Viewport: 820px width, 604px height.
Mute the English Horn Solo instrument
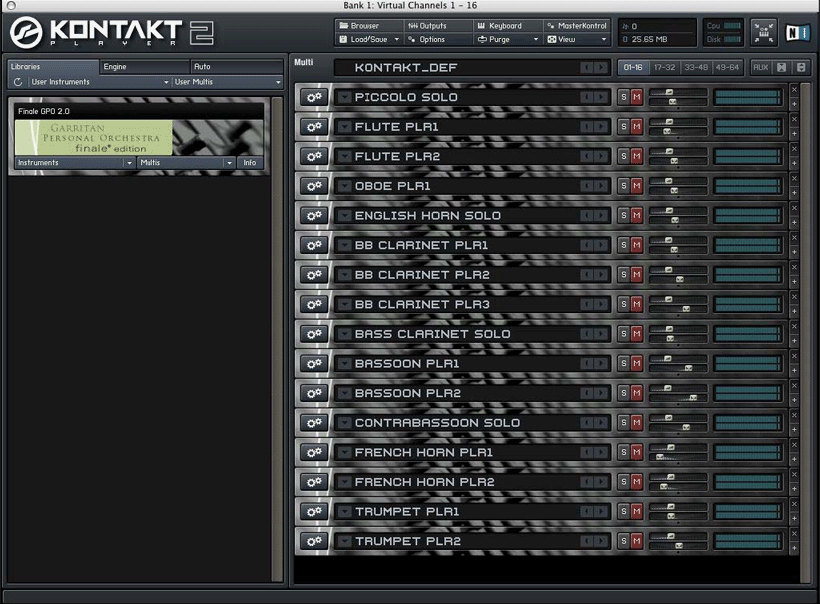click(636, 215)
